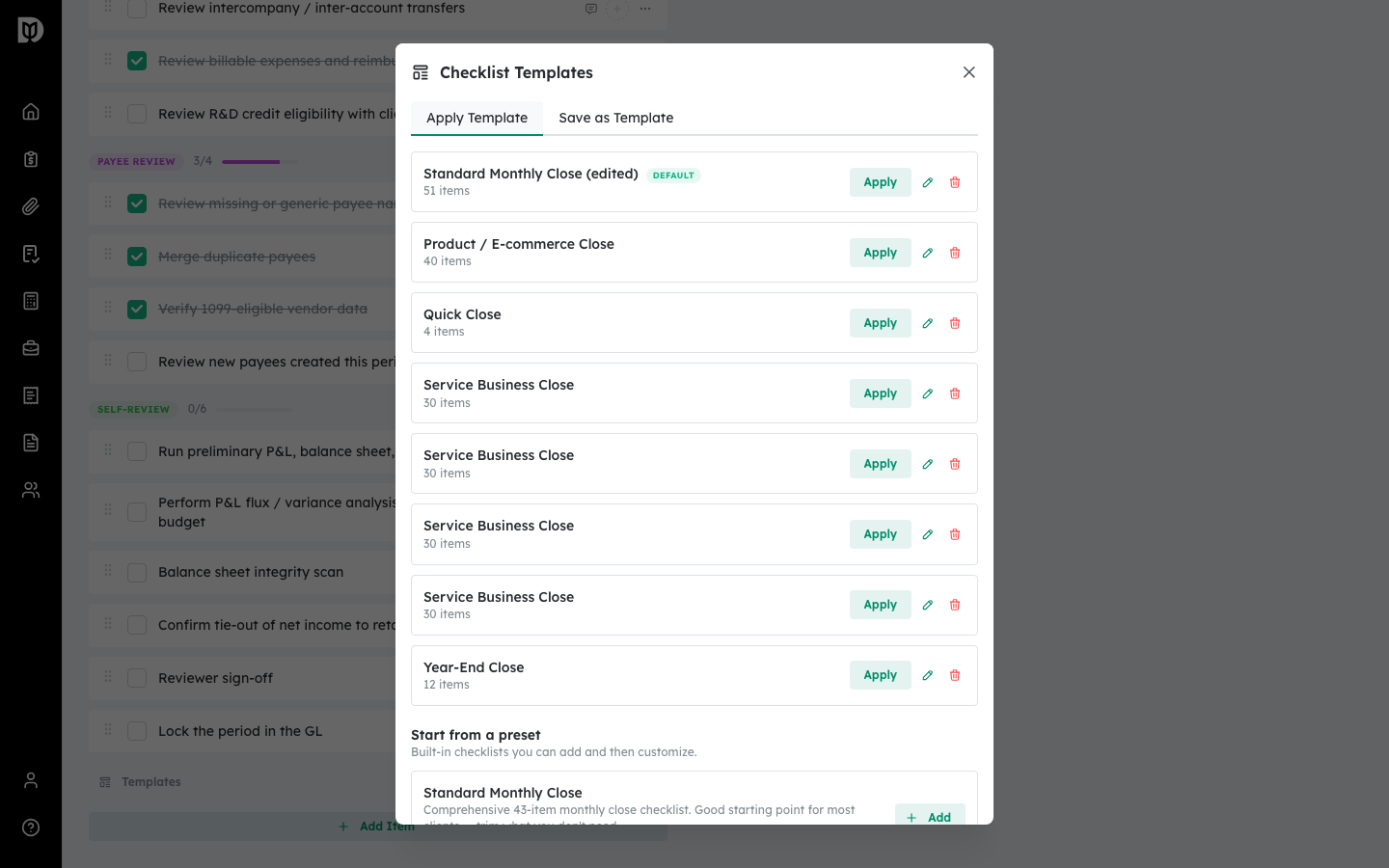Open comment icon on intercompany transfers row
Screen dimensions: 1389x868
591,9
